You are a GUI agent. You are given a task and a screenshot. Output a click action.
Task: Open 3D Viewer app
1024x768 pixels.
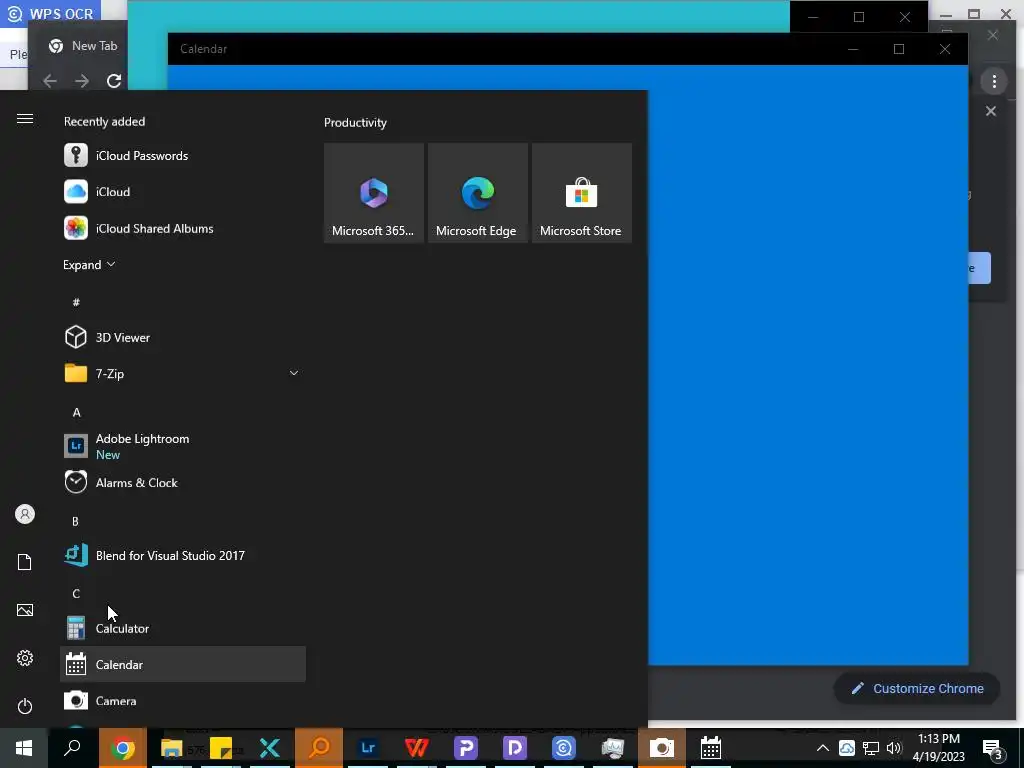click(183, 337)
